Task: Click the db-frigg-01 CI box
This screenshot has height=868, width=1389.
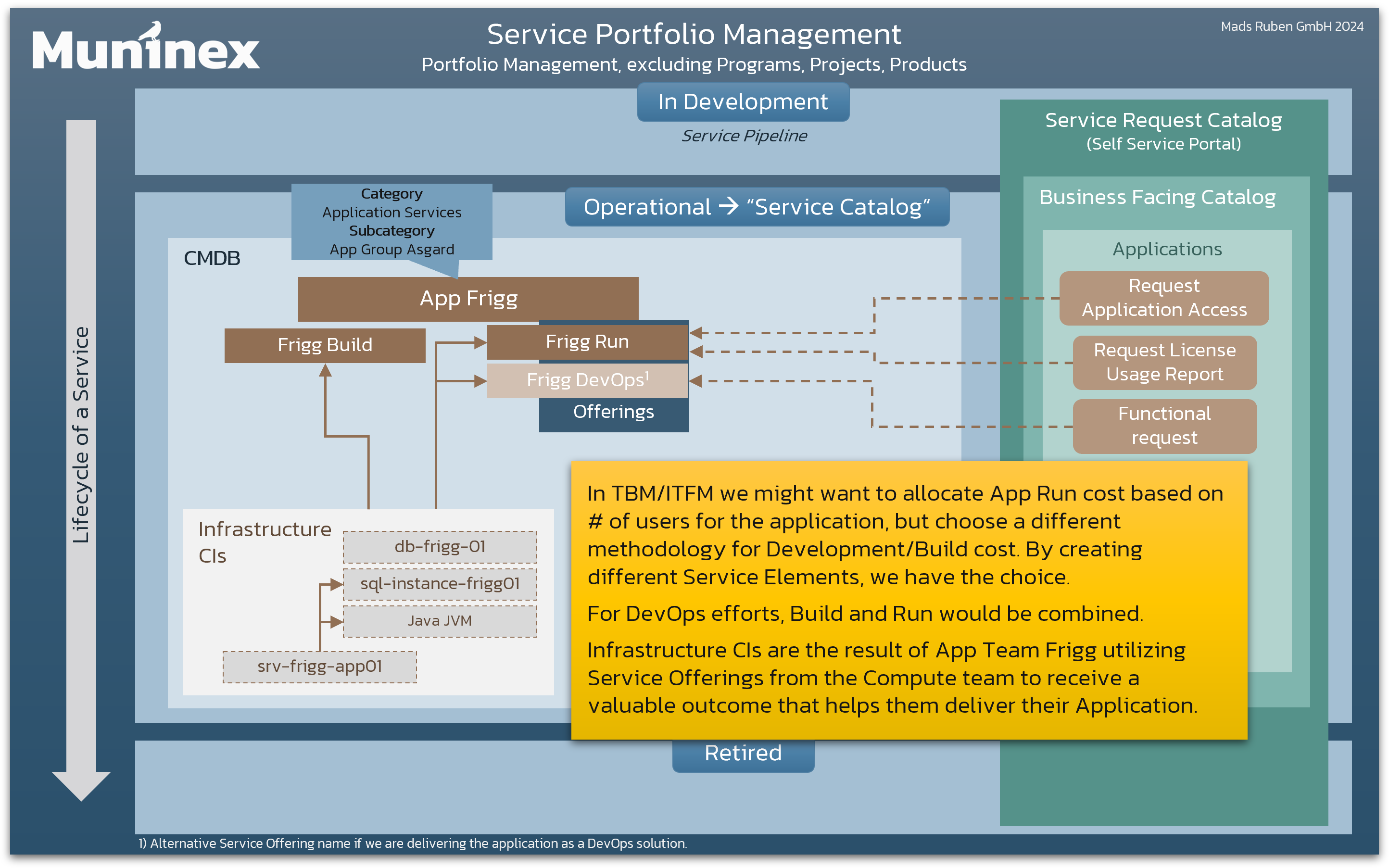Action: coord(440,546)
